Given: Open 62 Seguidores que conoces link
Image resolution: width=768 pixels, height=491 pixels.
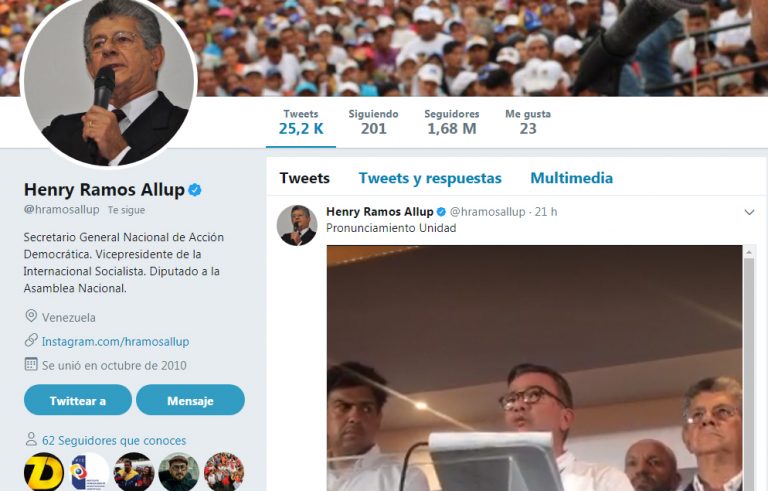Looking at the screenshot, I should tap(114, 441).
